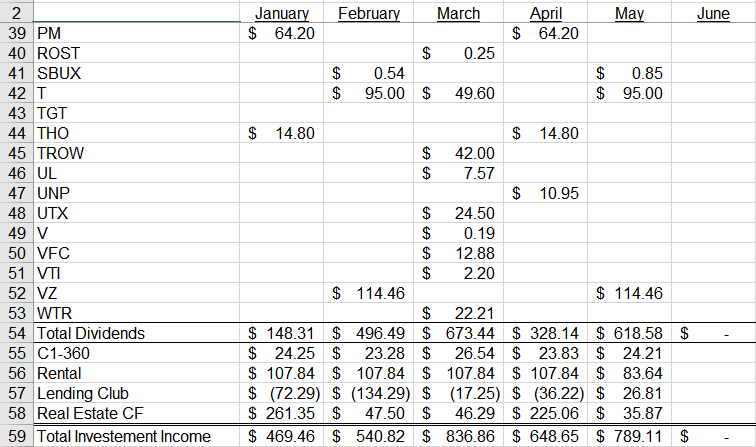Viewport: 756px width, 447px height.
Task: Click Total Dividends January value 148.31
Action: (282, 333)
